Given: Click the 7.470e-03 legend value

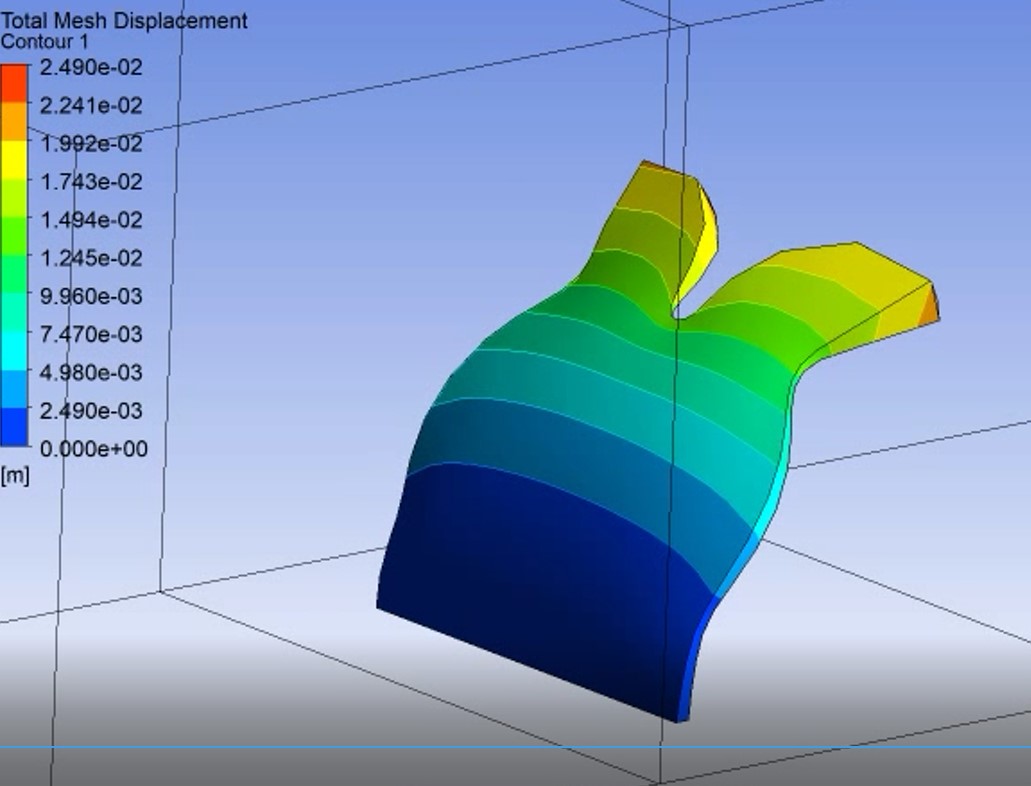Looking at the screenshot, I should (x=91, y=334).
